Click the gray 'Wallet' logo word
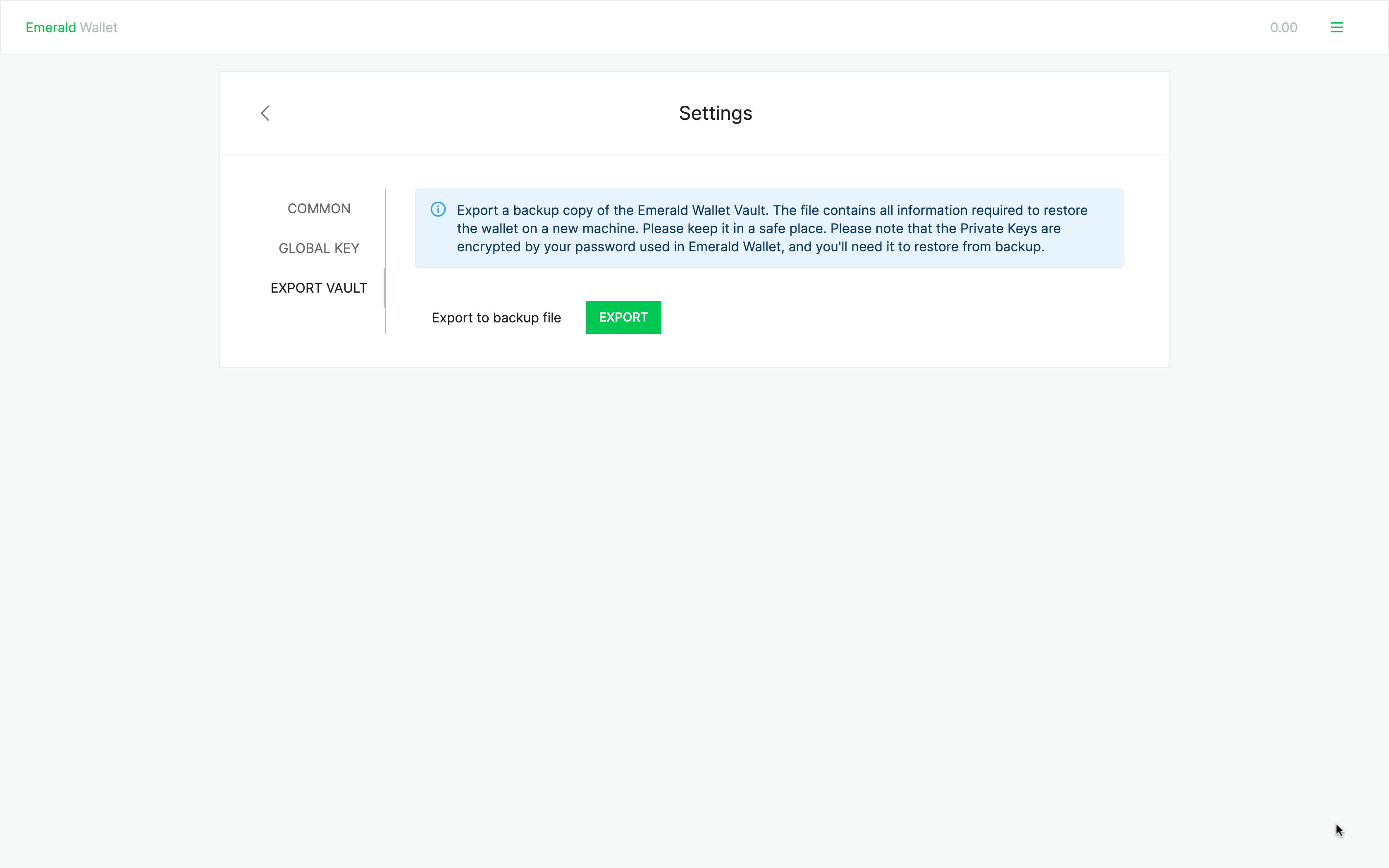1389x868 pixels. pyautogui.click(x=99, y=28)
